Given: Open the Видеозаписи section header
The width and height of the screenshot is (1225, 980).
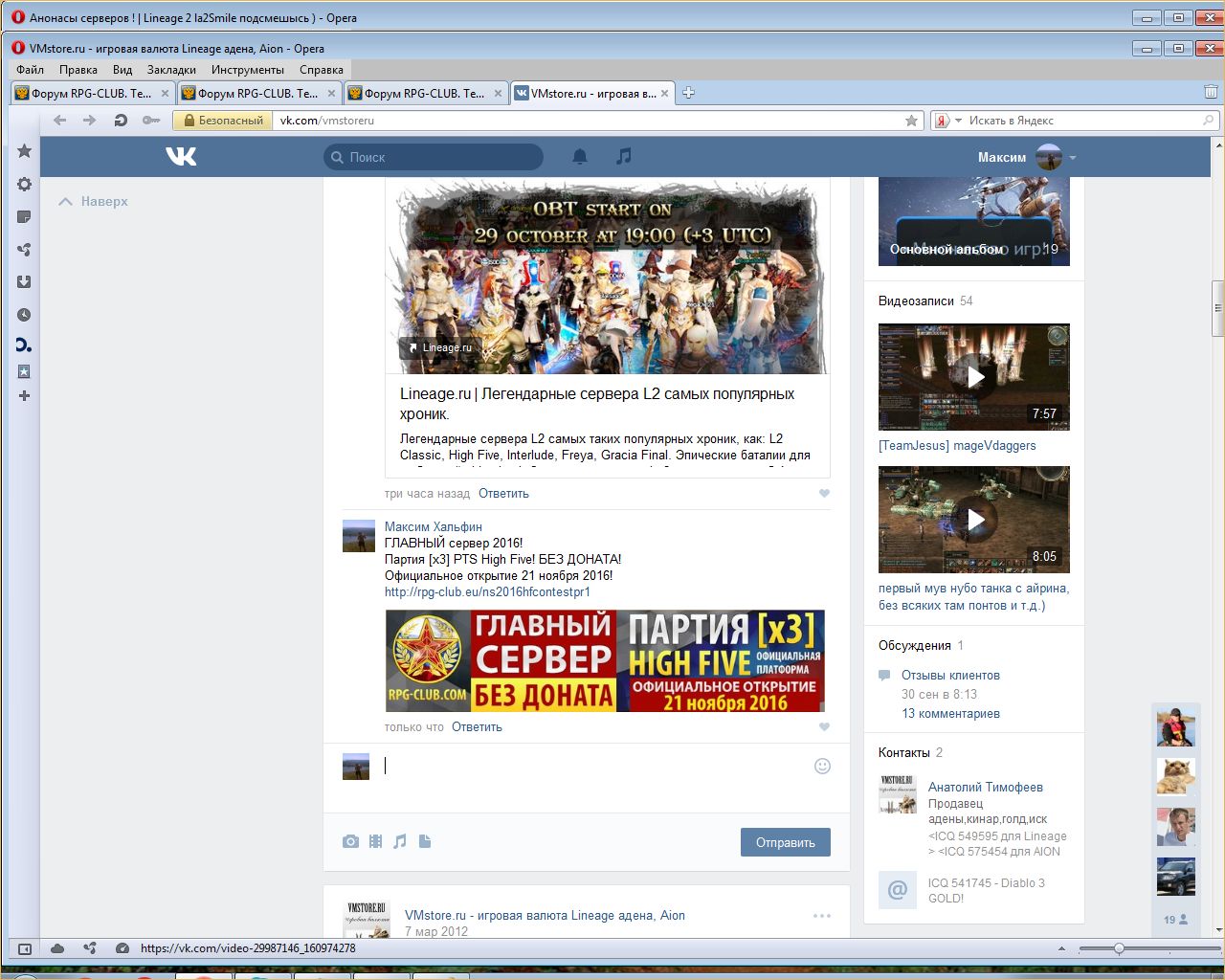Looking at the screenshot, I should [x=916, y=301].
